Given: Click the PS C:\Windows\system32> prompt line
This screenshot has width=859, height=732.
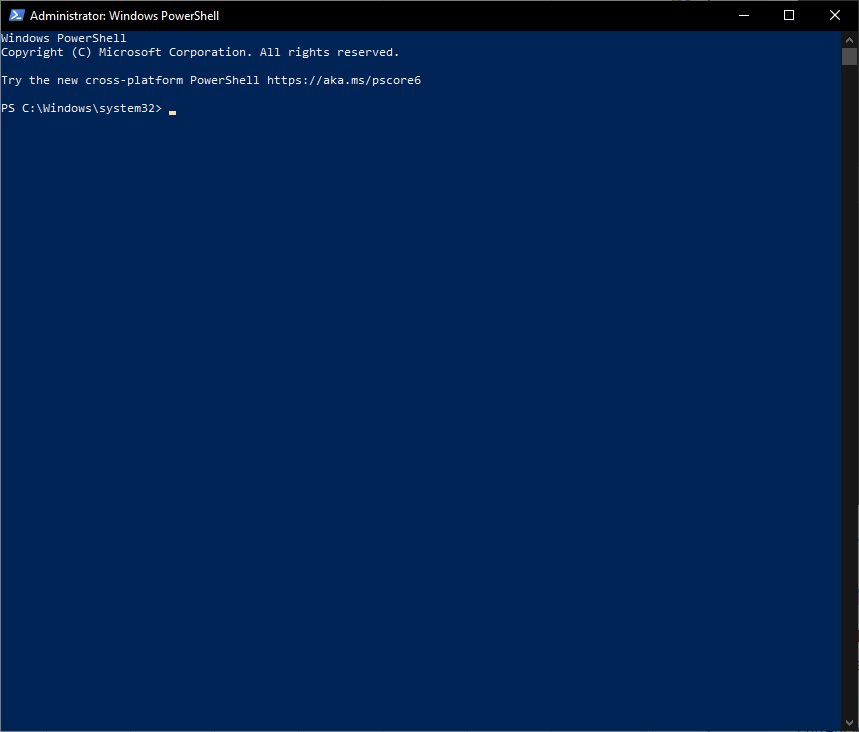Looking at the screenshot, I should tap(84, 107).
